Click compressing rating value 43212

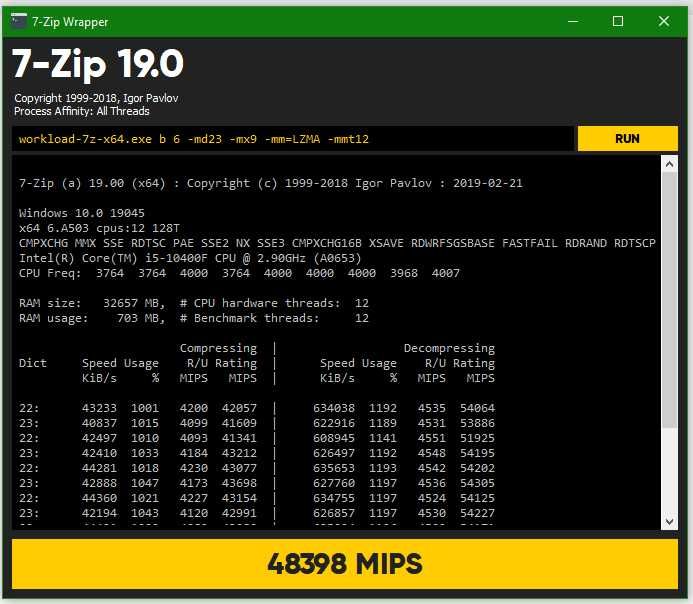[239, 453]
